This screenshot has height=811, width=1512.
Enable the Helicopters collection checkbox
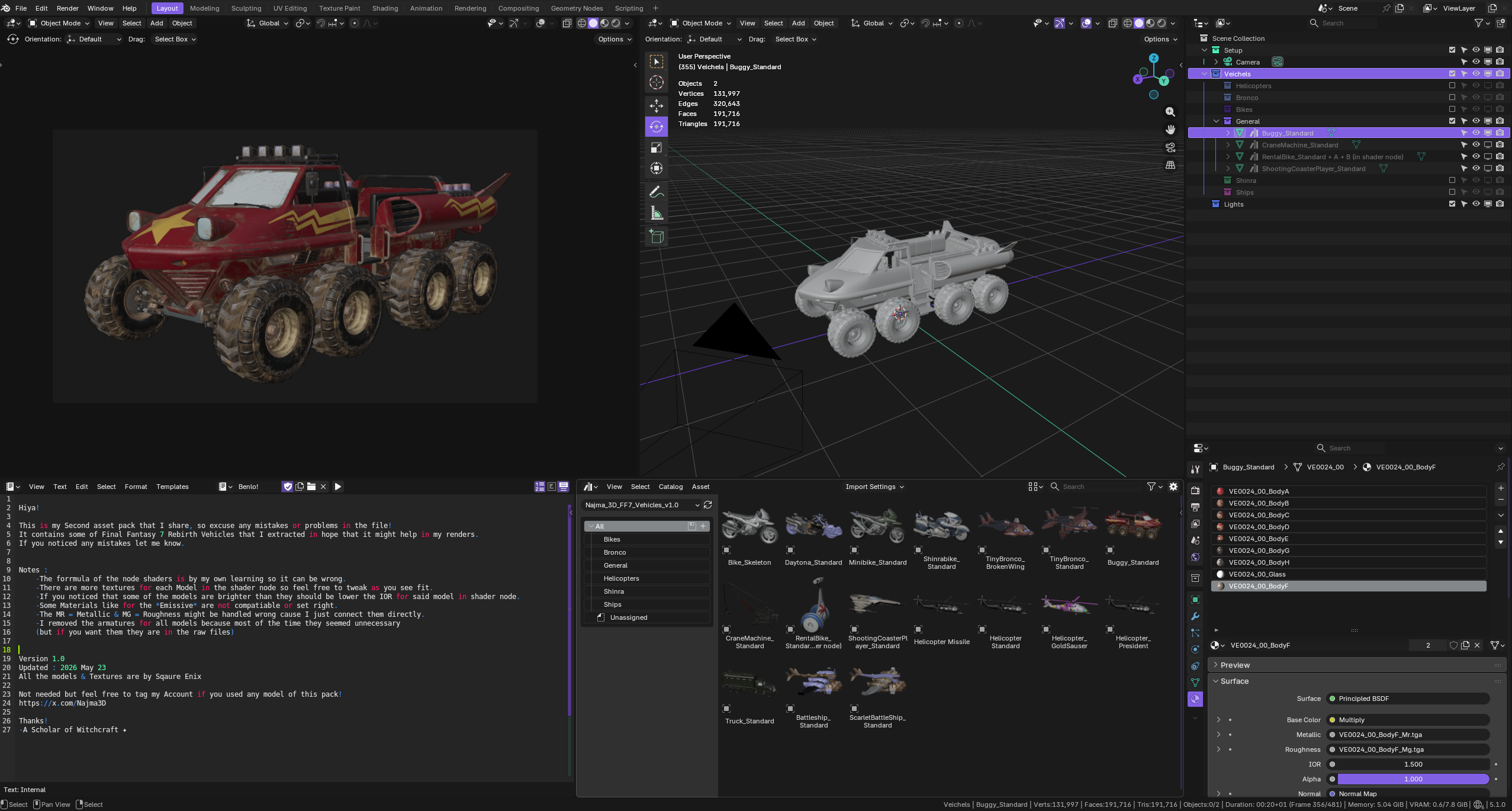click(1452, 86)
